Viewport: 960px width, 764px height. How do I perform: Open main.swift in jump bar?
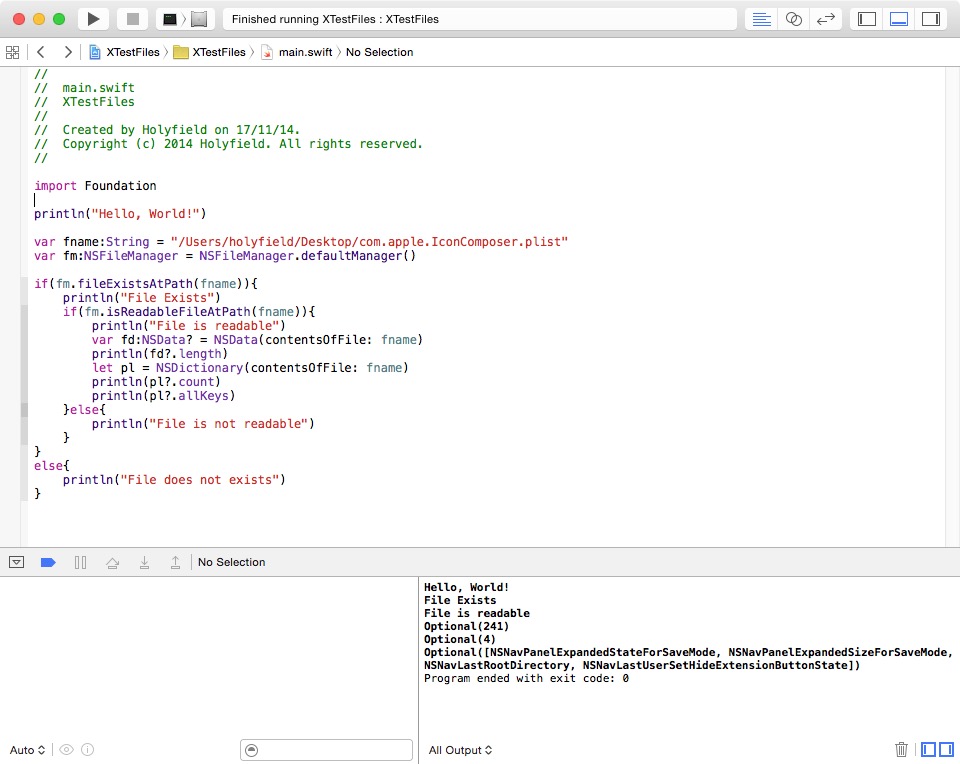297,52
